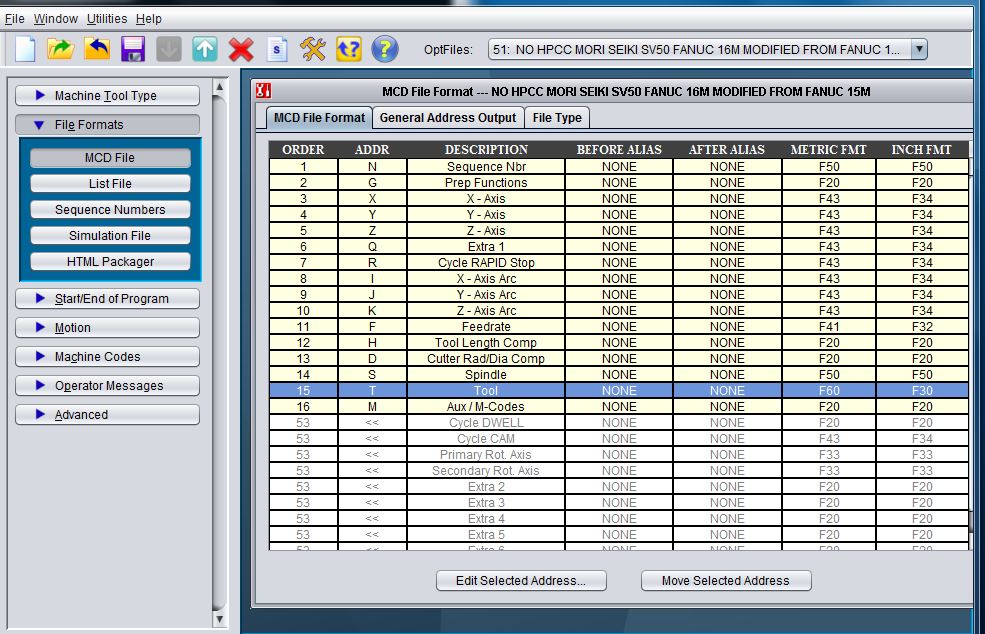This screenshot has height=634, width=985.
Task: Open the Sequence Numbers page
Action: click(x=110, y=209)
